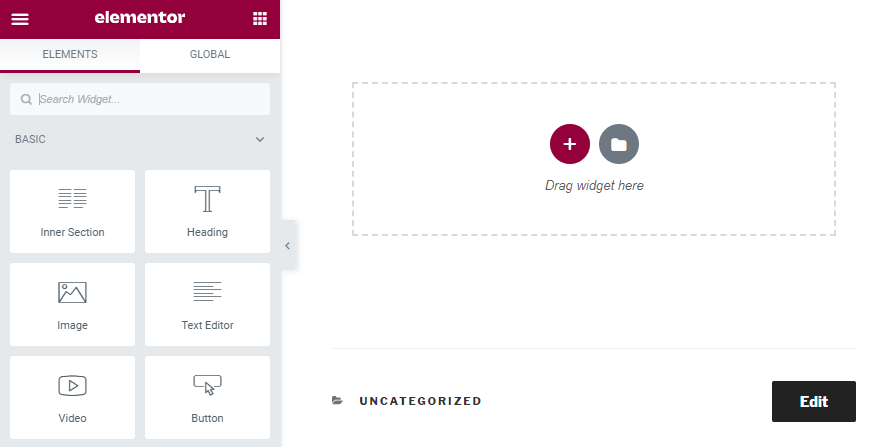Viewport: 869px width, 447px height.
Task: Click the Basic category heading
Action: pyautogui.click(x=30, y=140)
